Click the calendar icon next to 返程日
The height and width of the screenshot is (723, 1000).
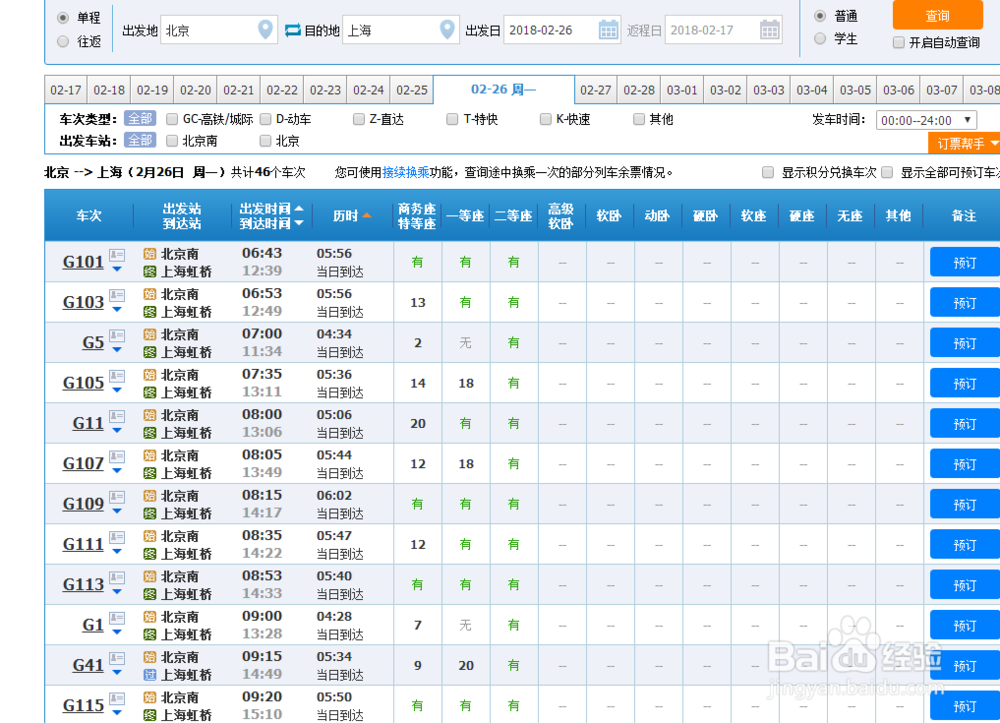click(769, 30)
